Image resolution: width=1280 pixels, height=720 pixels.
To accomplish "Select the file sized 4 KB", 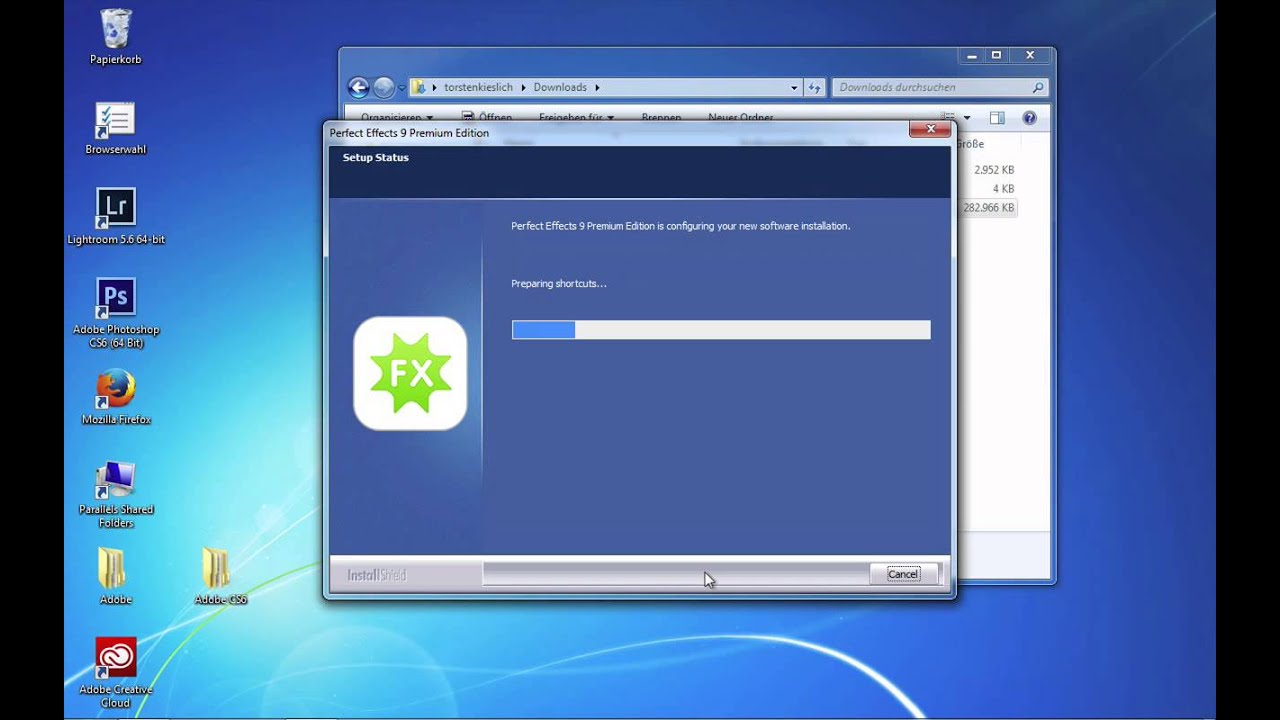I will (1003, 189).
